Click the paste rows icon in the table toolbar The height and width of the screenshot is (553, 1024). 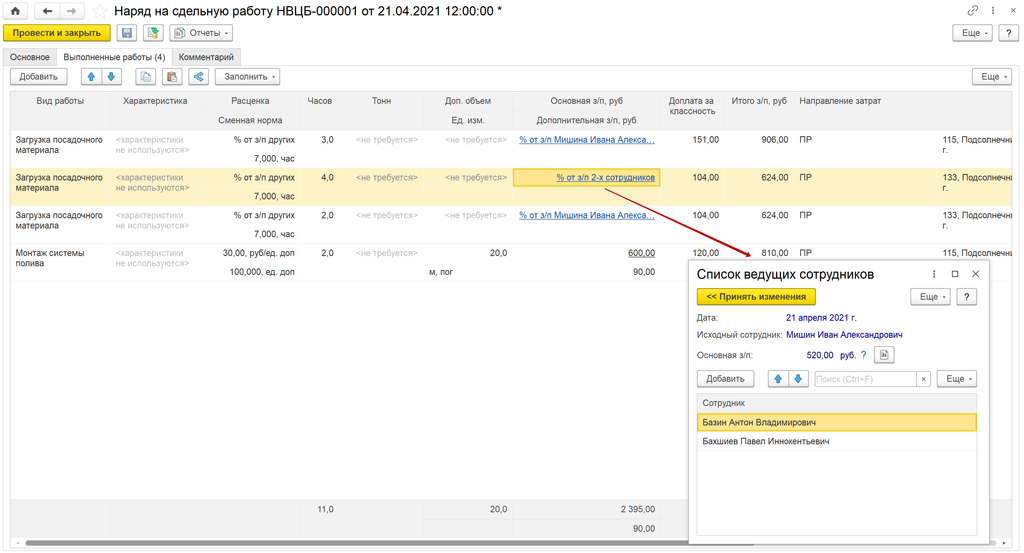(x=172, y=77)
